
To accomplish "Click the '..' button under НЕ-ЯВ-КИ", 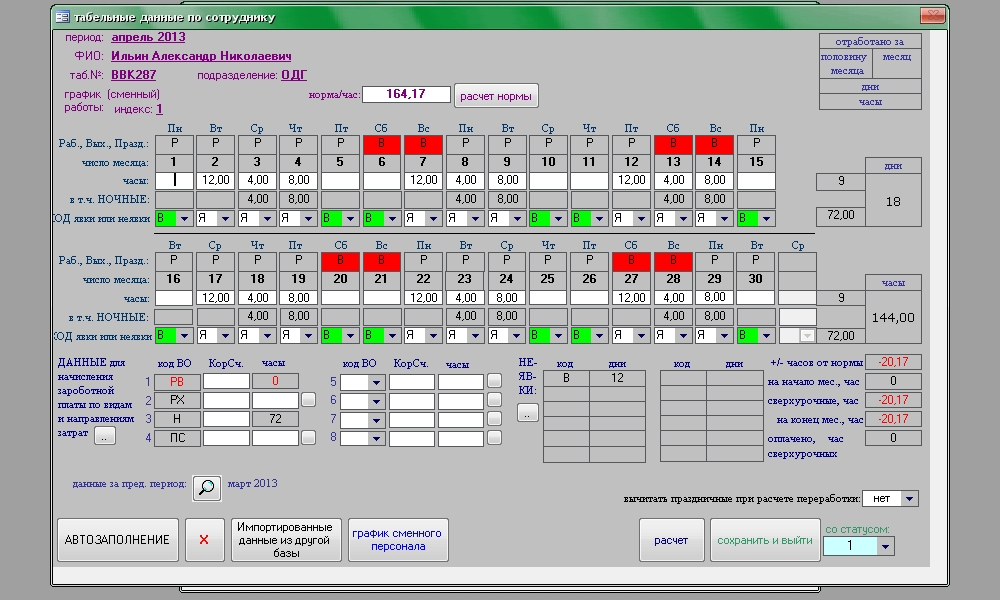I will coord(527,413).
